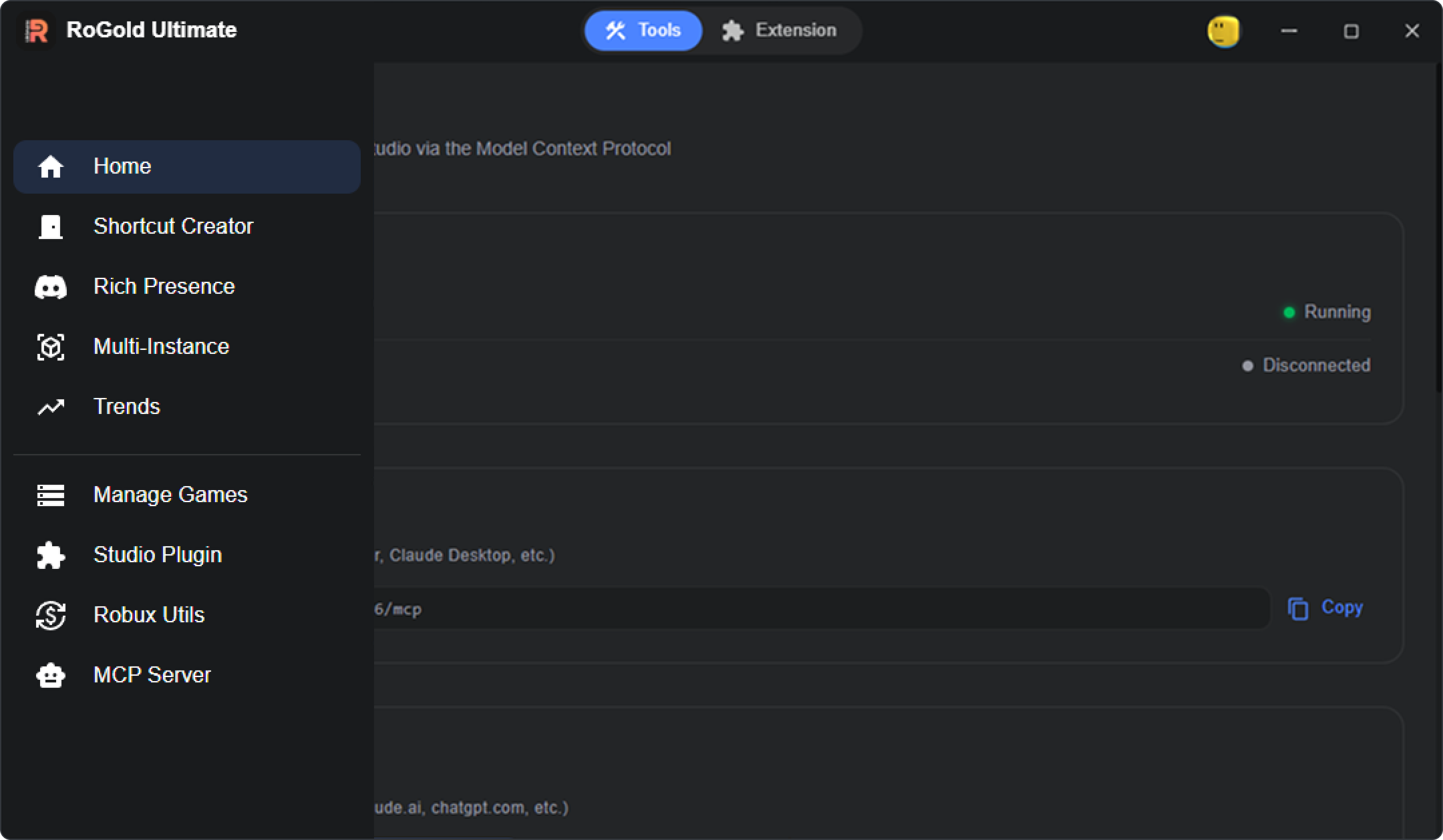Click the RoGold Ultimate logo icon
Viewport: 1443px width, 840px height.
click(36, 31)
